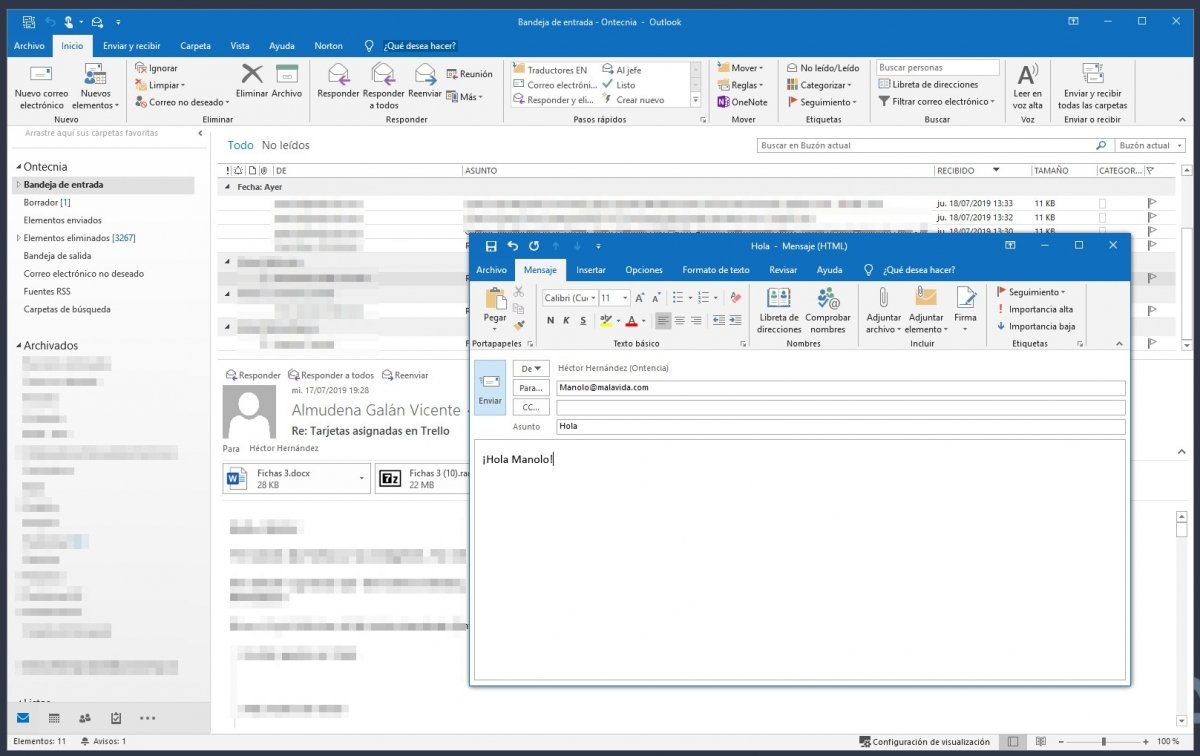Open the Fichas 3.docx attachment

(298, 478)
